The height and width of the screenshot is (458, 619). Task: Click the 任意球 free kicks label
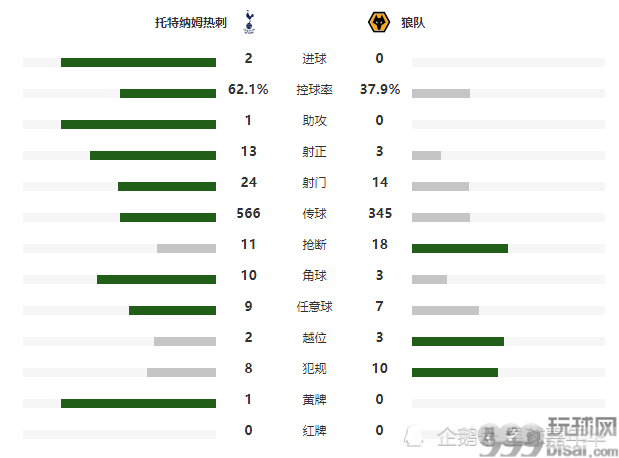click(x=315, y=306)
